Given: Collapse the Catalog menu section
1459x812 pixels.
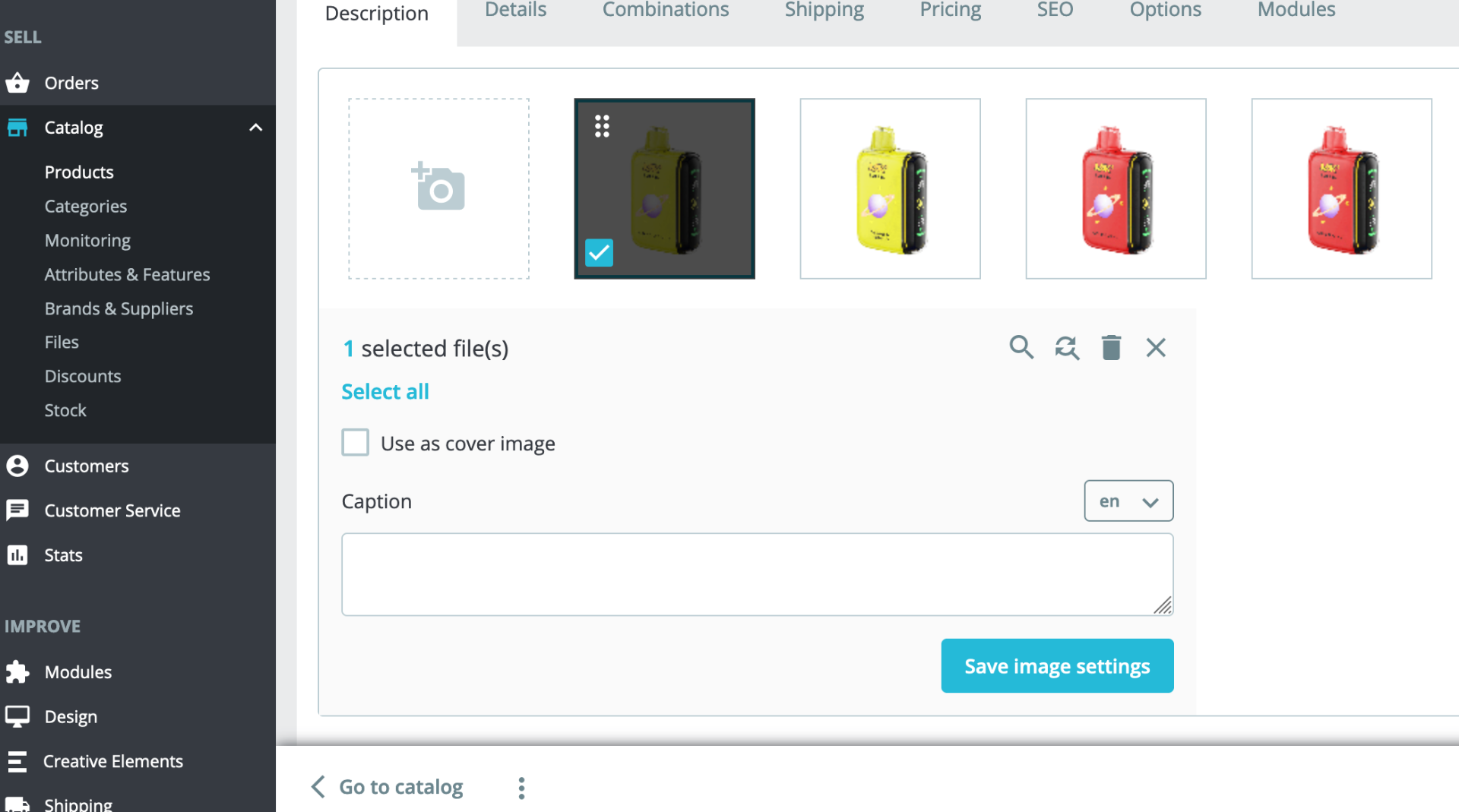Looking at the screenshot, I should (x=256, y=128).
